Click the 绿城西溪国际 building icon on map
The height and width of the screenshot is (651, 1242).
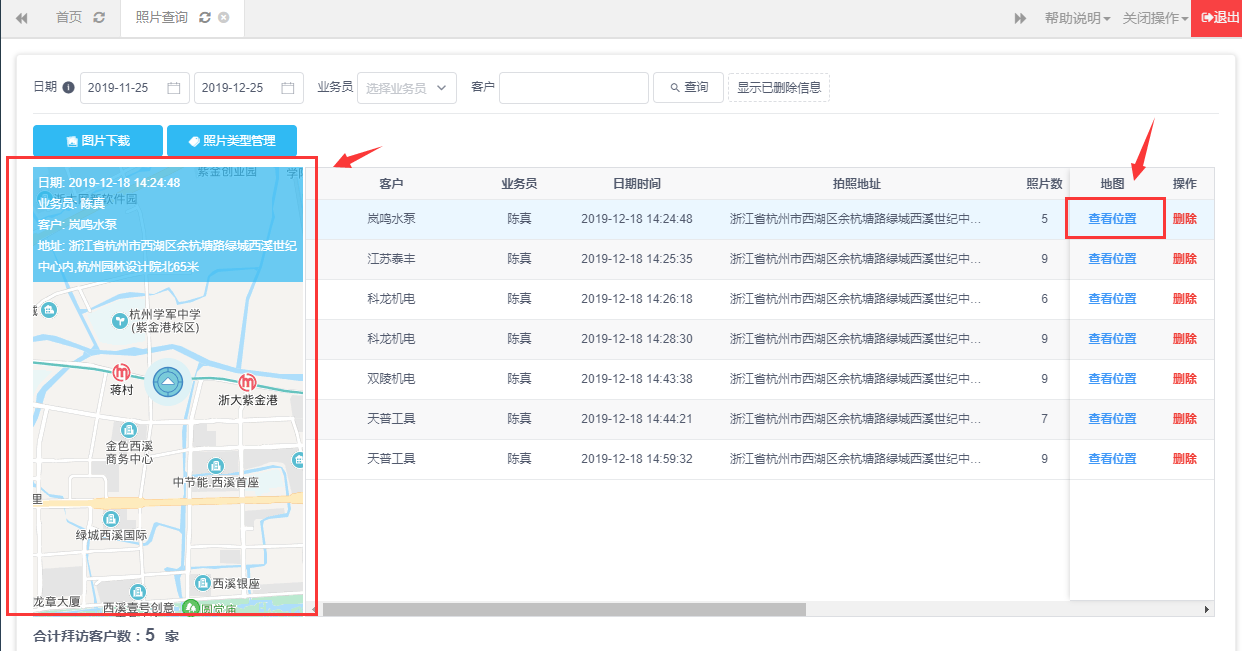pyautogui.click(x=111, y=519)
